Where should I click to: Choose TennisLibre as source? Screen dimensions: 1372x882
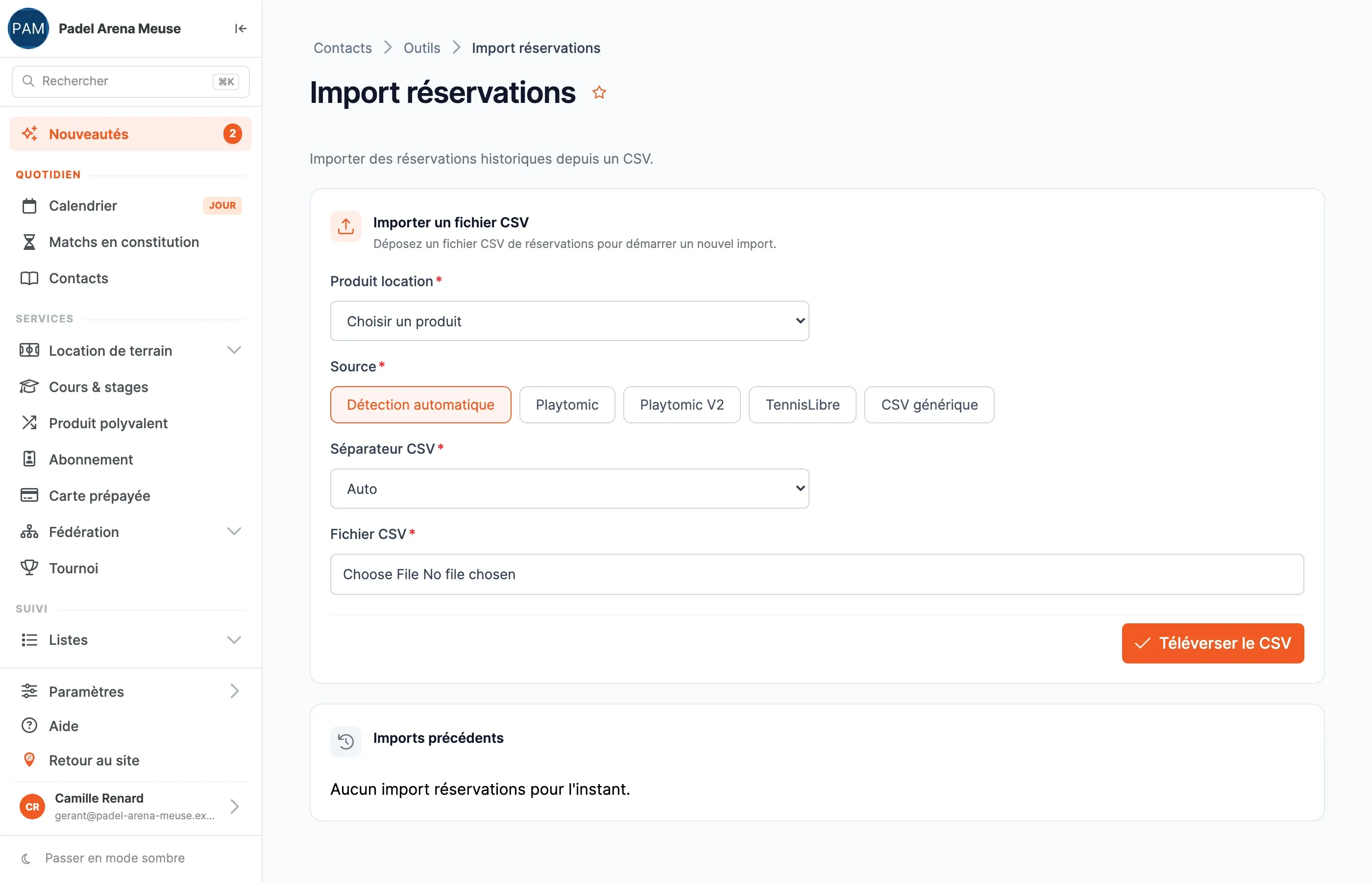click(x=802, y=404)
